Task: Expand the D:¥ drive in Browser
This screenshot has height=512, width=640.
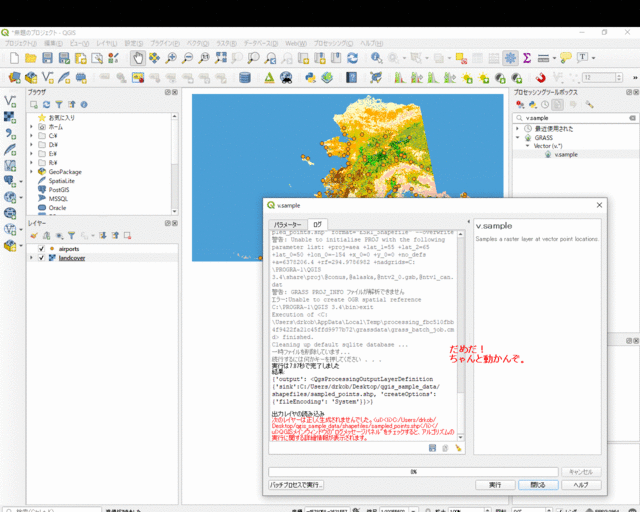Action: [x=31, y=145]
